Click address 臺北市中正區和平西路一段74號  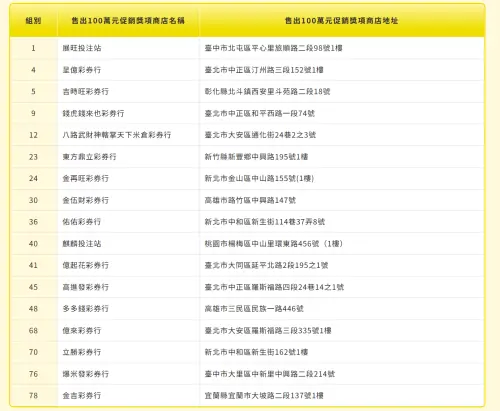coord(260,113)
